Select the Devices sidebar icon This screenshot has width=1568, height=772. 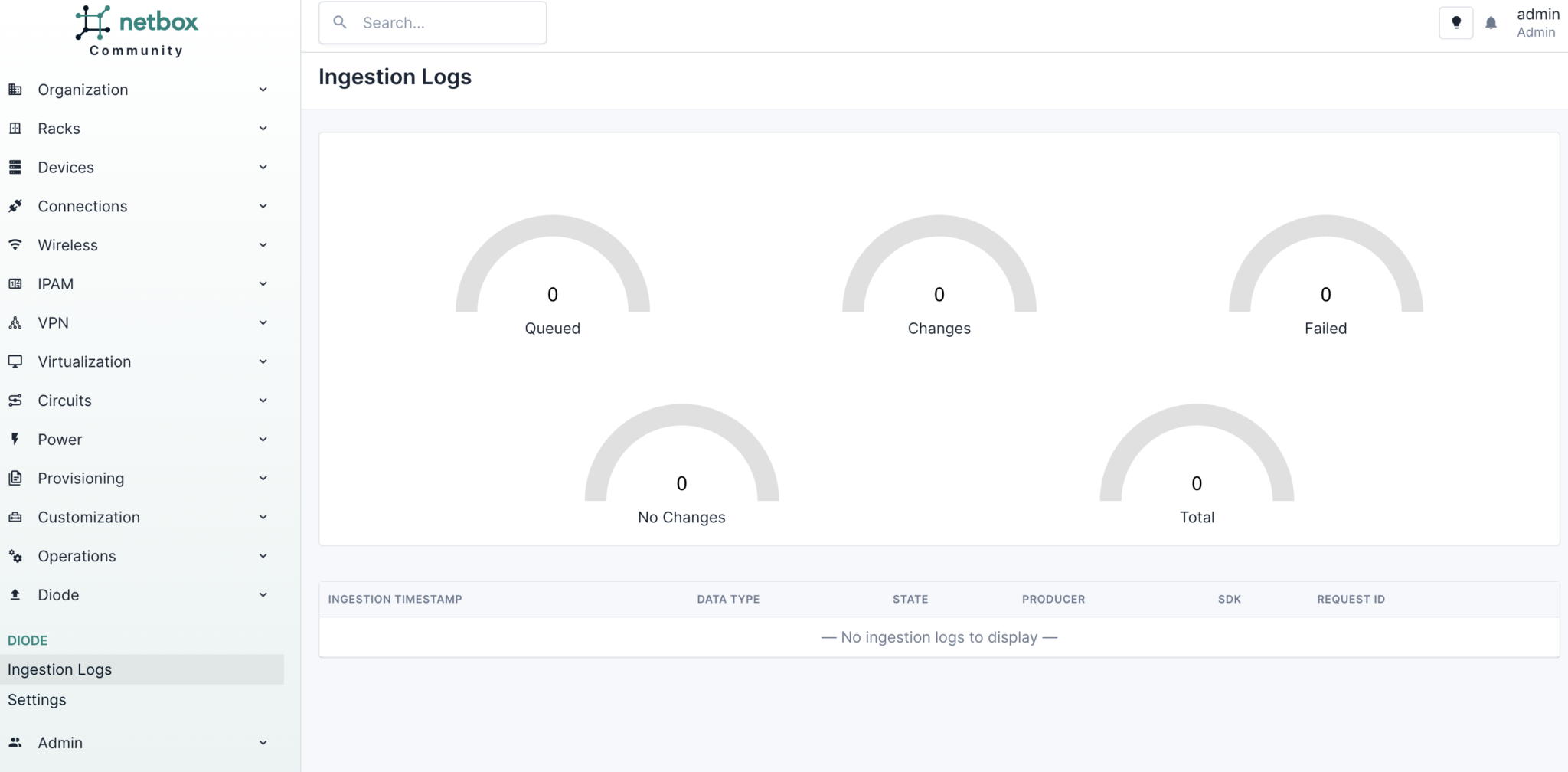click(15, 167)
